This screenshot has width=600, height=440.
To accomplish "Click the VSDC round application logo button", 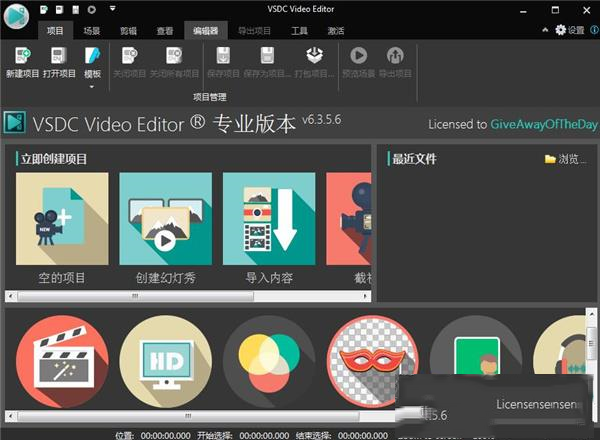I will pyautogui.click(x=16, y=16).
